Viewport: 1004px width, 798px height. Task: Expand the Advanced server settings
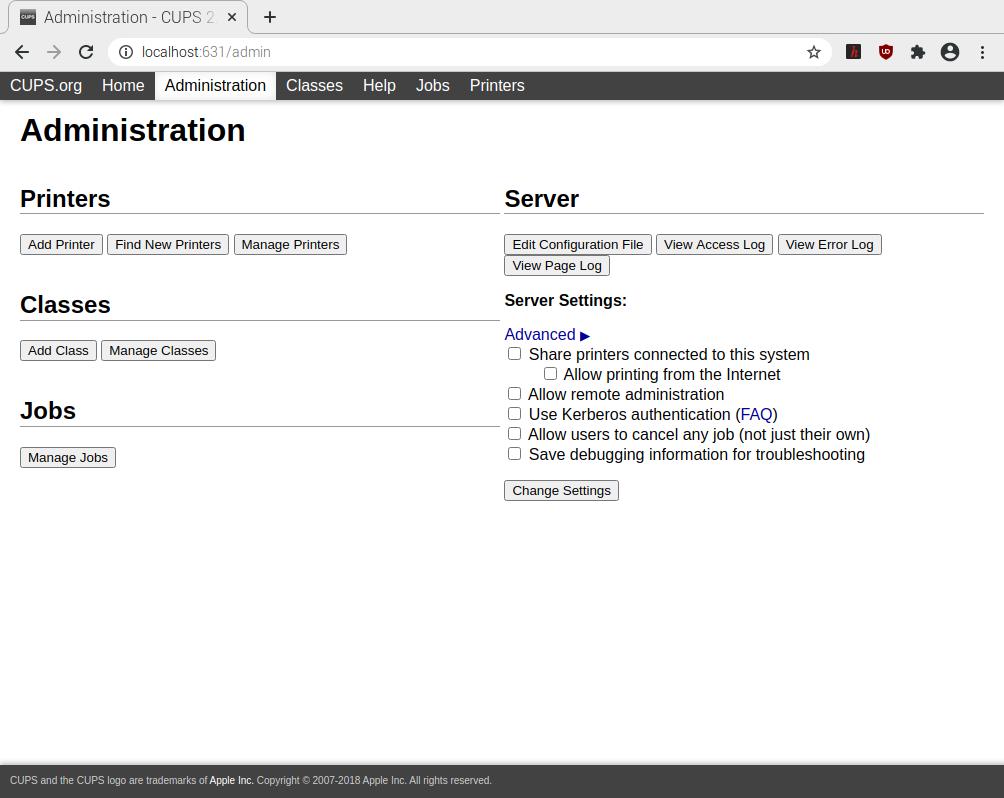(546, 335)
